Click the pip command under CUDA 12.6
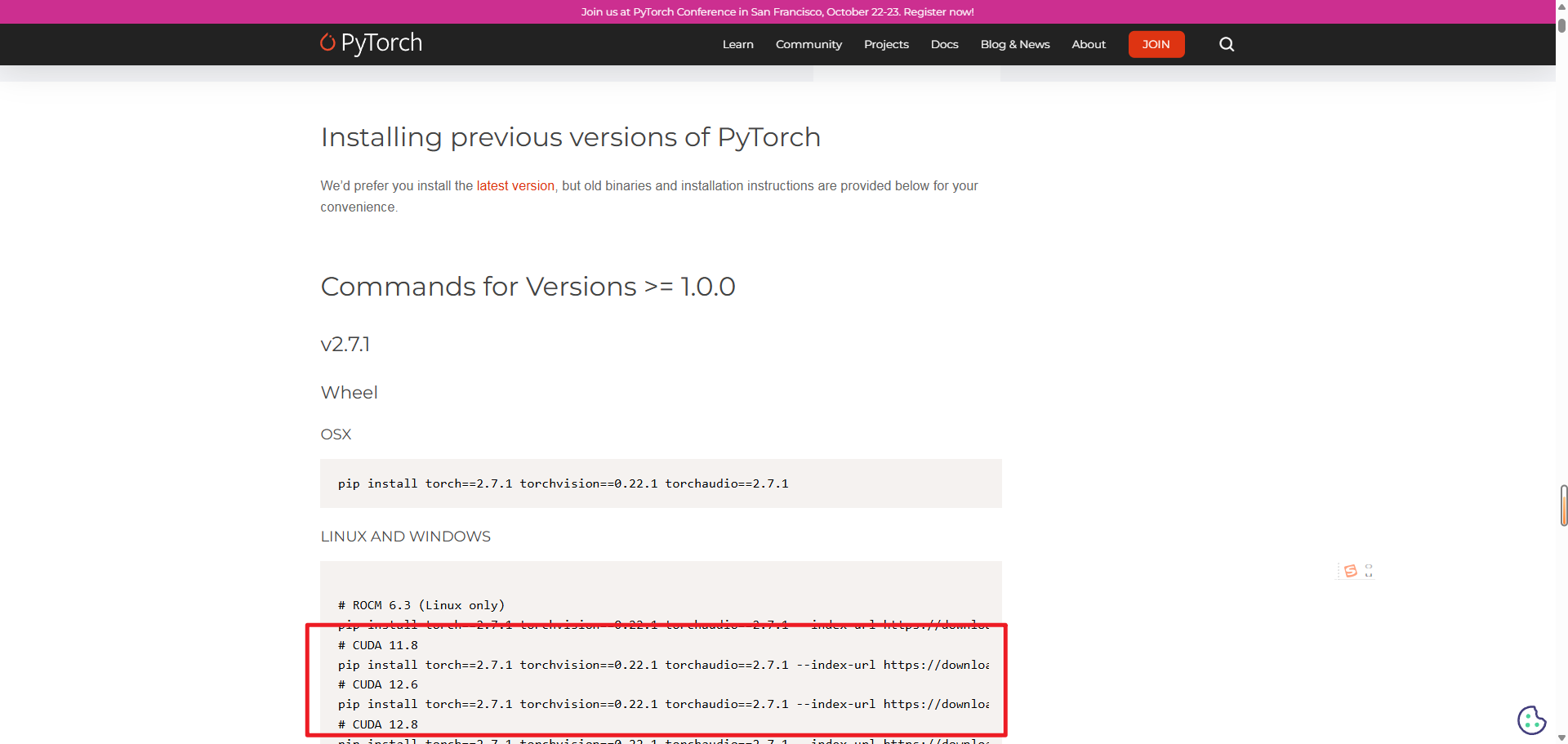The height and width of the screenshot is (744, 1568). (663, 704)
